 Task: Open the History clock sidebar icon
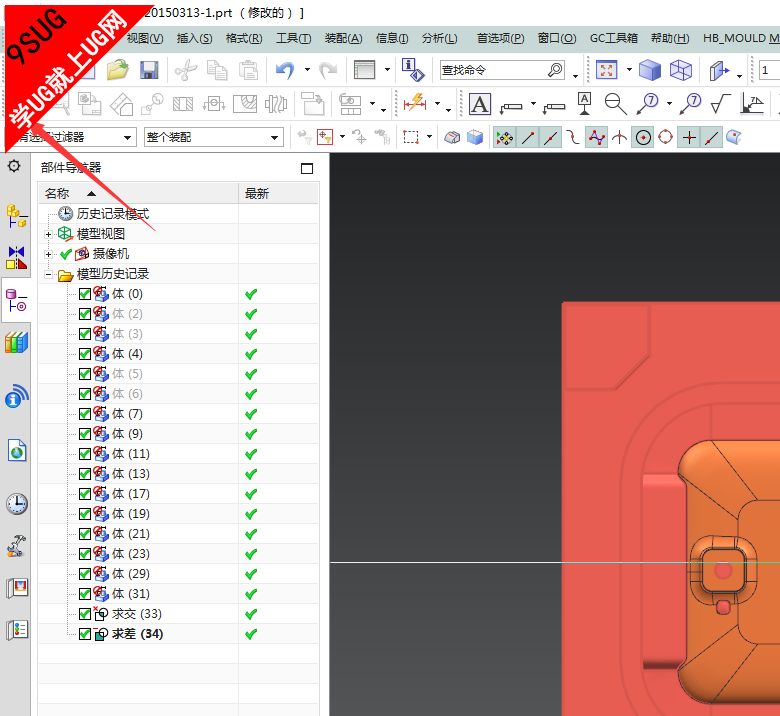16,504
